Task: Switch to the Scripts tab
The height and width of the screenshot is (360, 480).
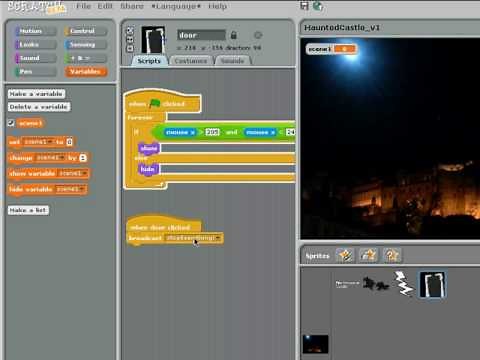Action: click(149, 61)
